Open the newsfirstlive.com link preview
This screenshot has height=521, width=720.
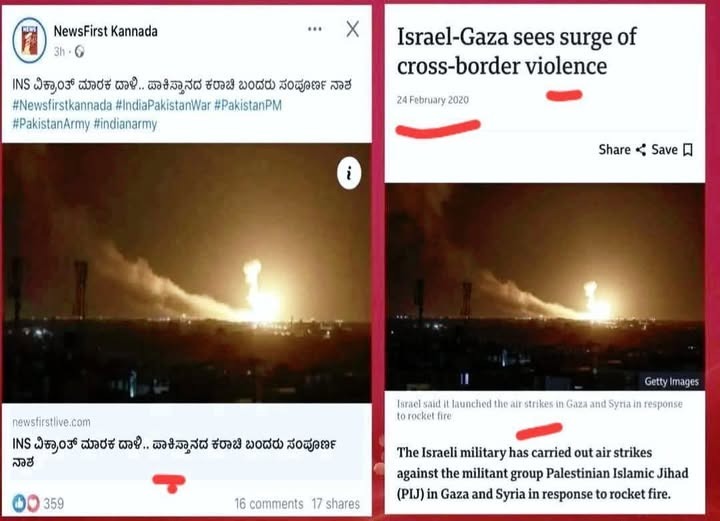pyautogui.click(x=187, y=442)
